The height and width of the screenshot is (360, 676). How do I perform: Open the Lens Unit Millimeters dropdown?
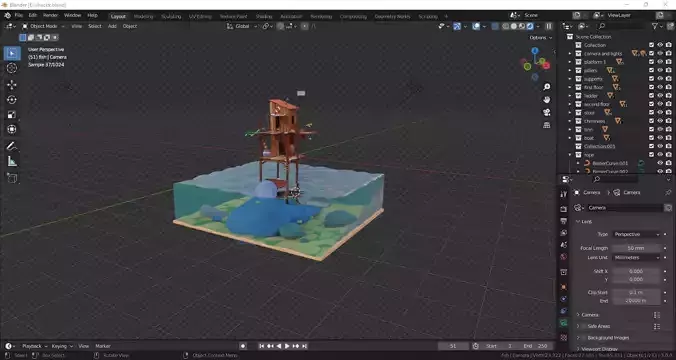pos(636,257)
